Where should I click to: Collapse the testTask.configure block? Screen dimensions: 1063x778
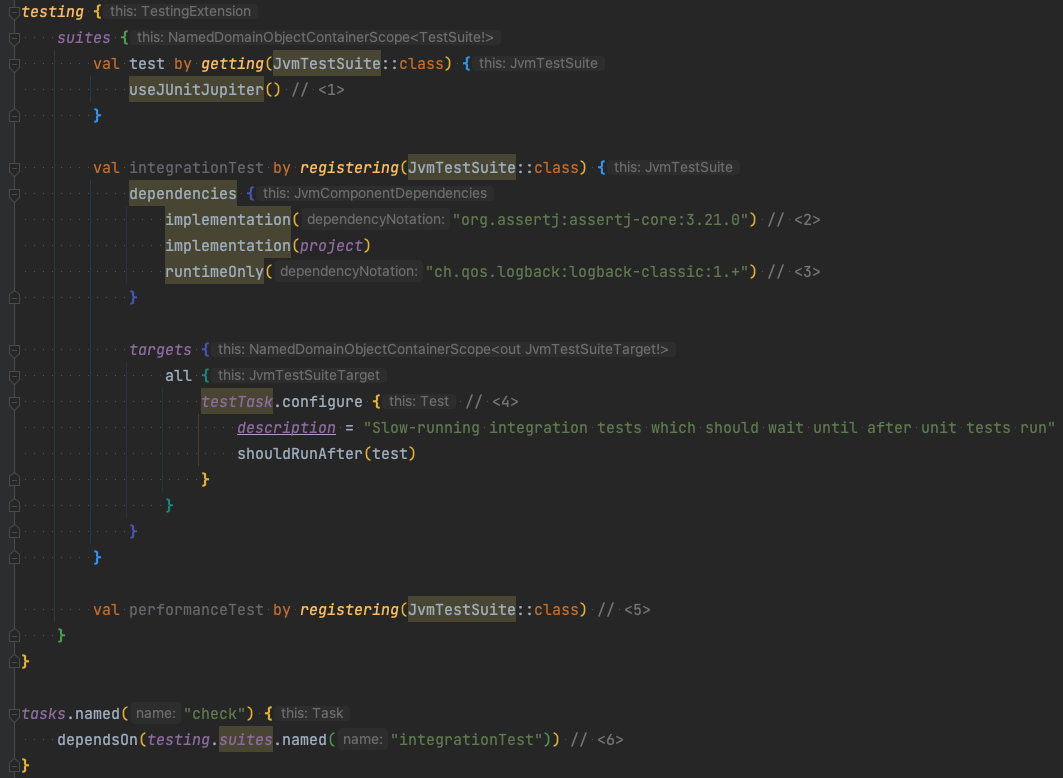point(14,401)
